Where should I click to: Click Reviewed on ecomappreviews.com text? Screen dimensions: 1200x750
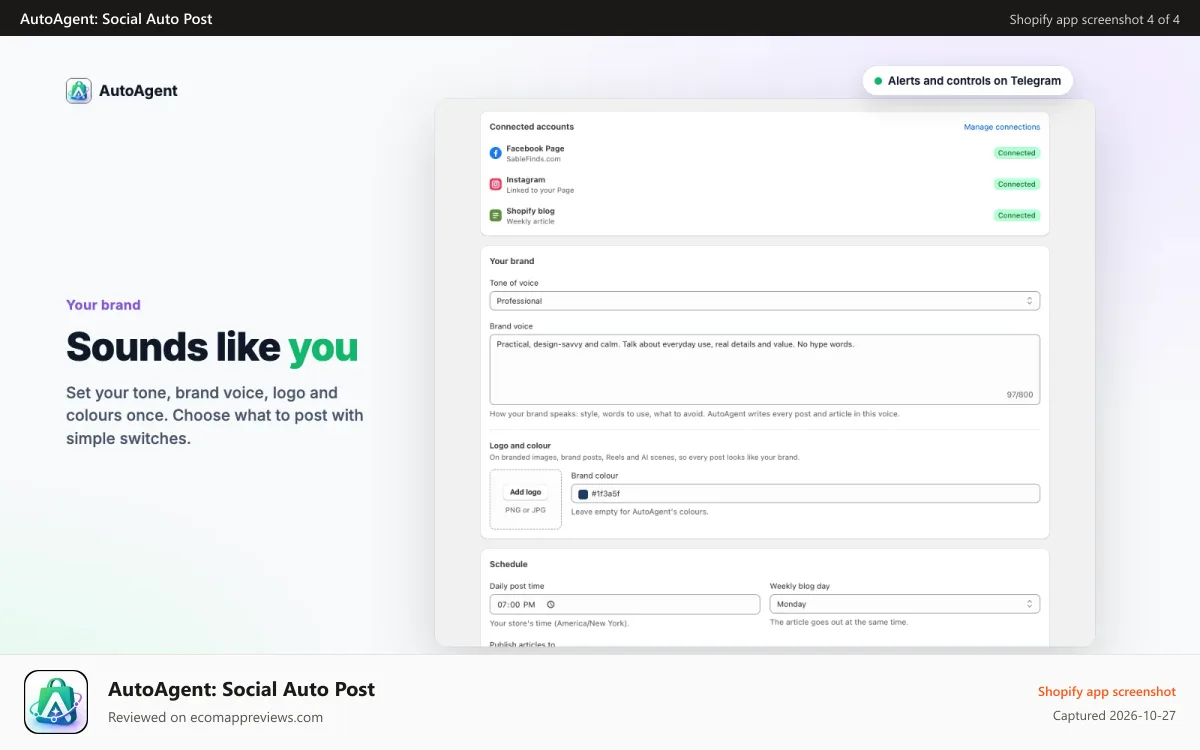216,717
